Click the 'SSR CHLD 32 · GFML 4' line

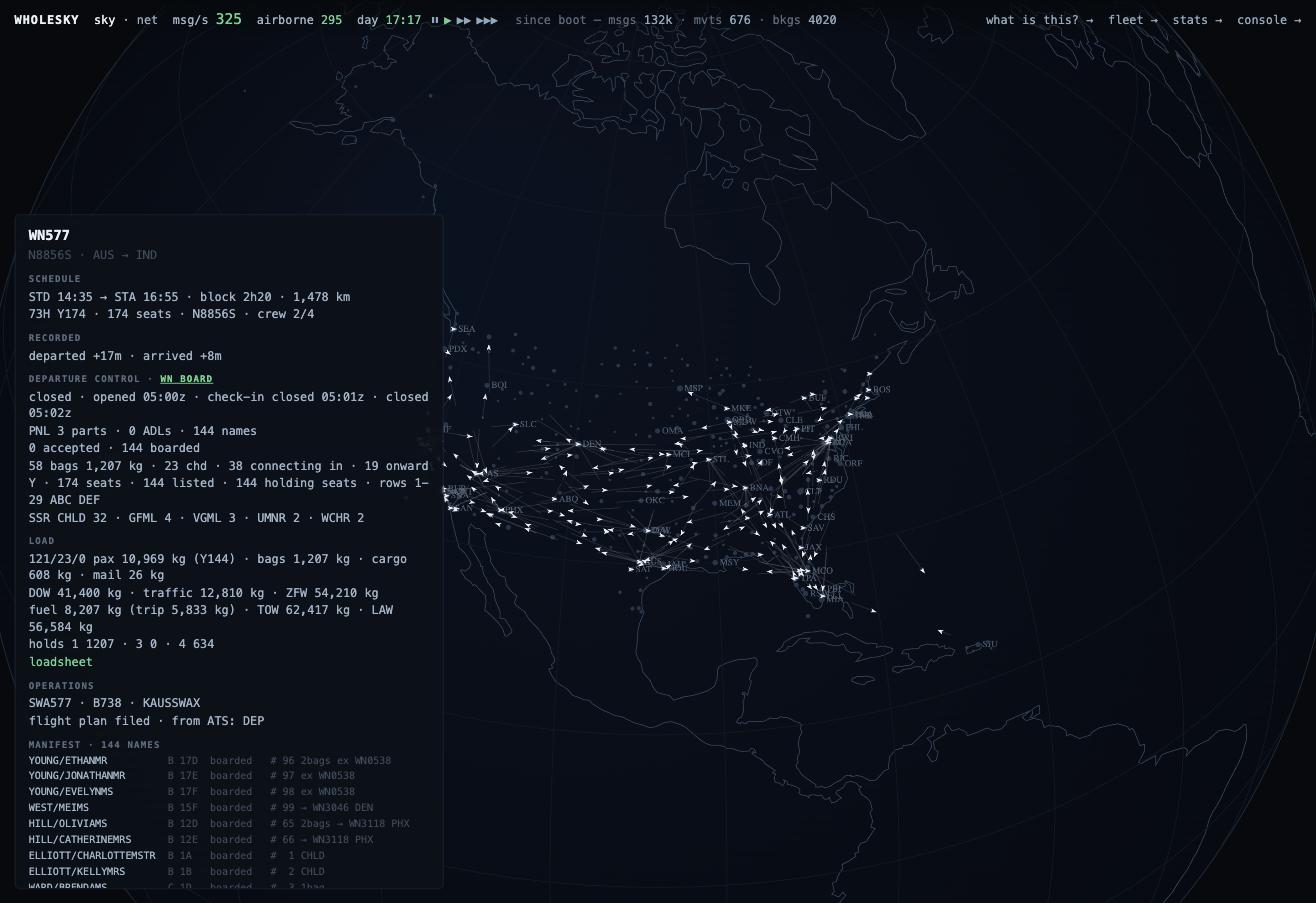(196, 518)
